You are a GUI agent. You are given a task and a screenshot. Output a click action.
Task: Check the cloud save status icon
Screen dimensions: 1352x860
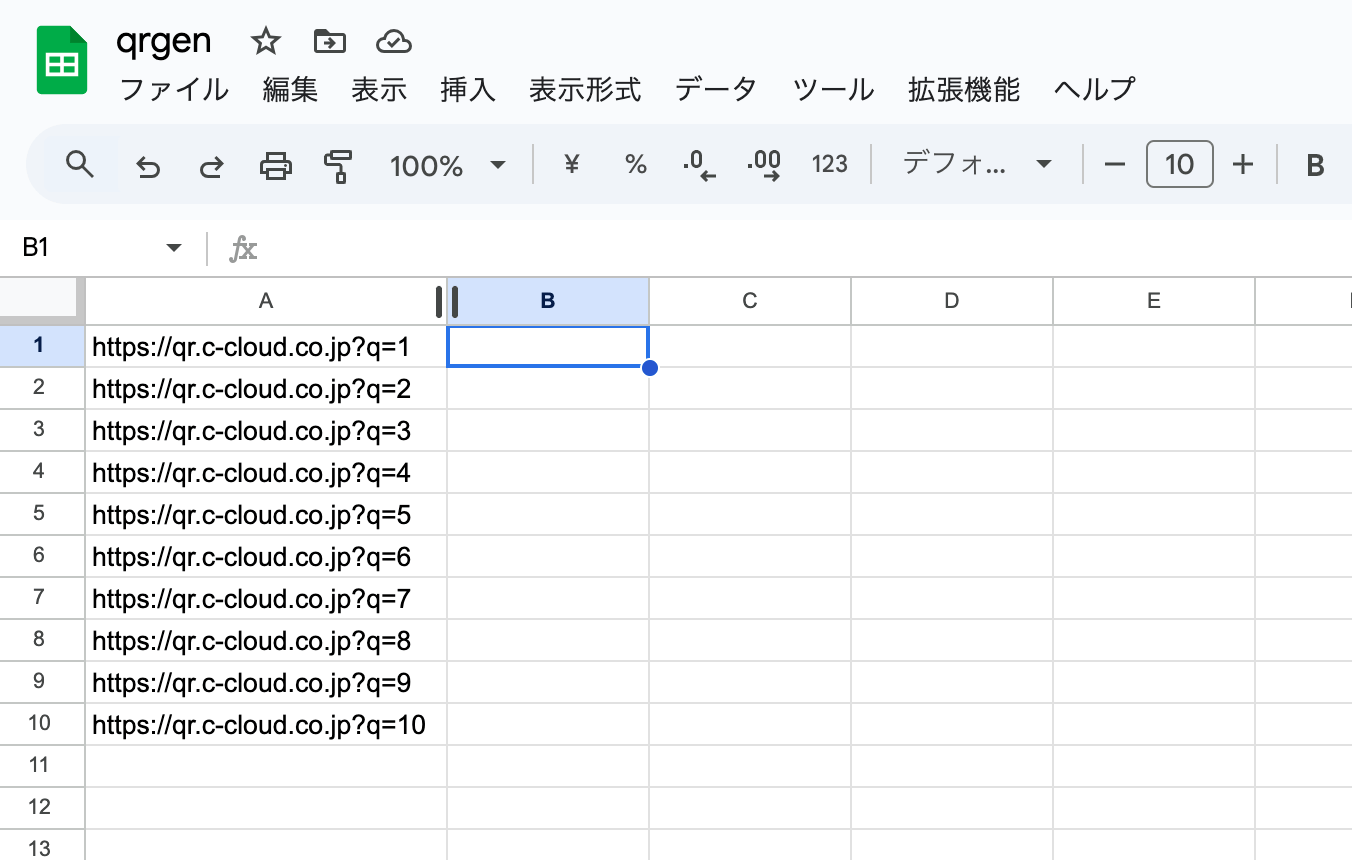click(394, 40)
